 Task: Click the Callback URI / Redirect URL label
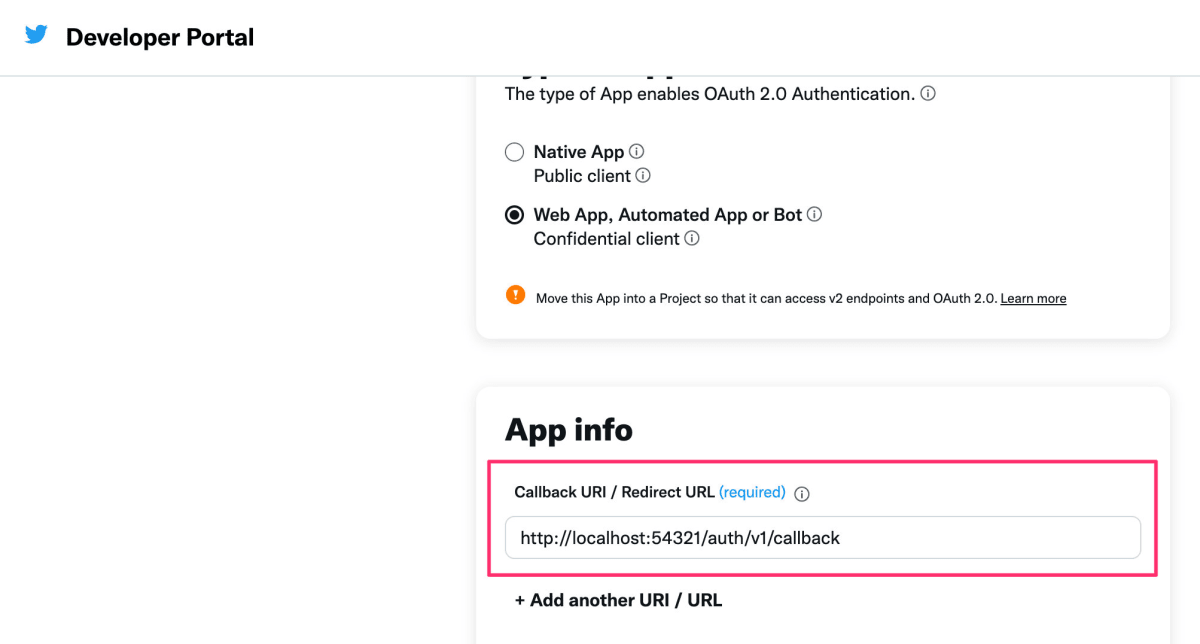614,492
